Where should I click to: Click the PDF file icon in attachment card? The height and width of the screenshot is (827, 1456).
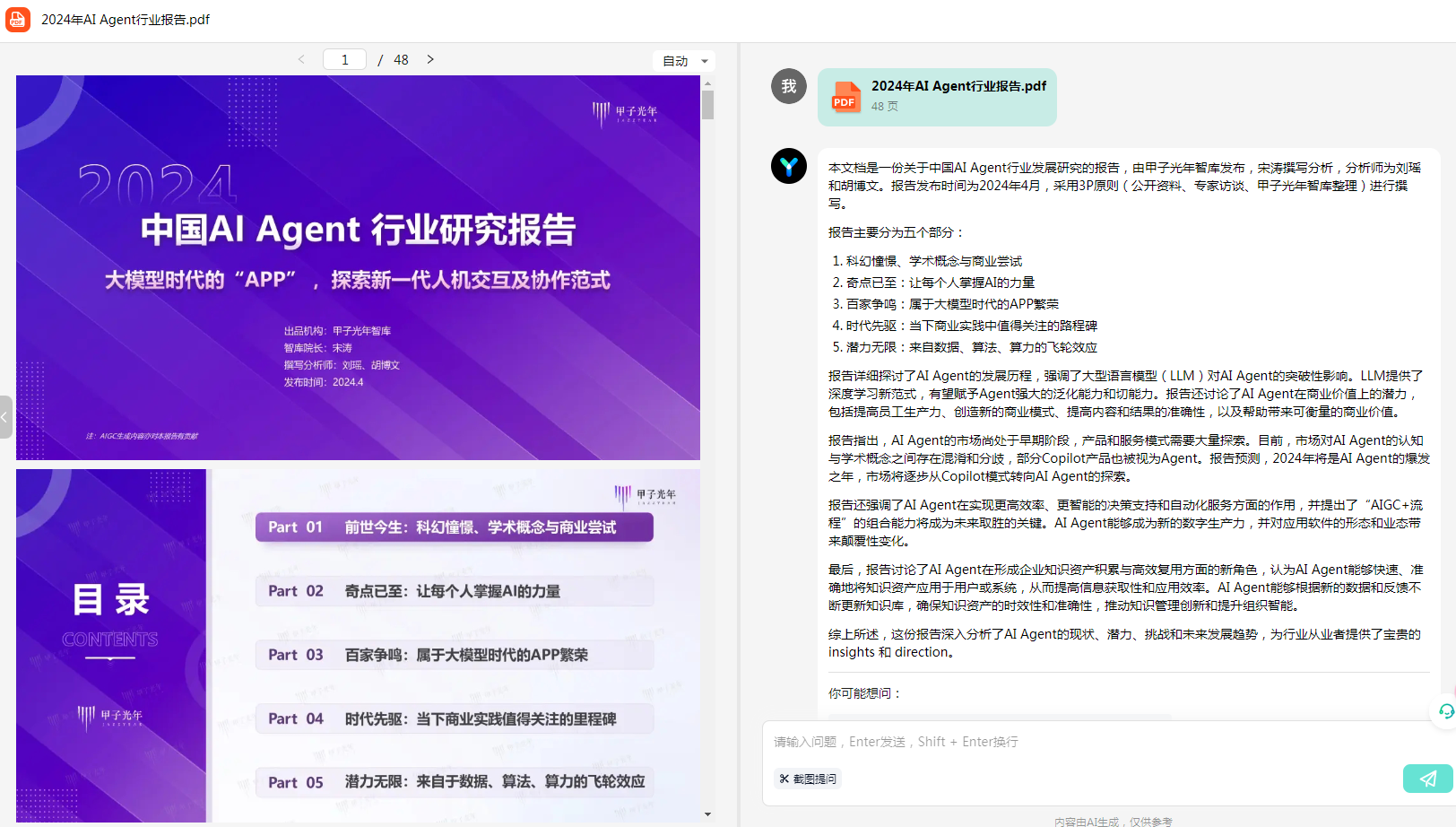[x=845, y=97]
